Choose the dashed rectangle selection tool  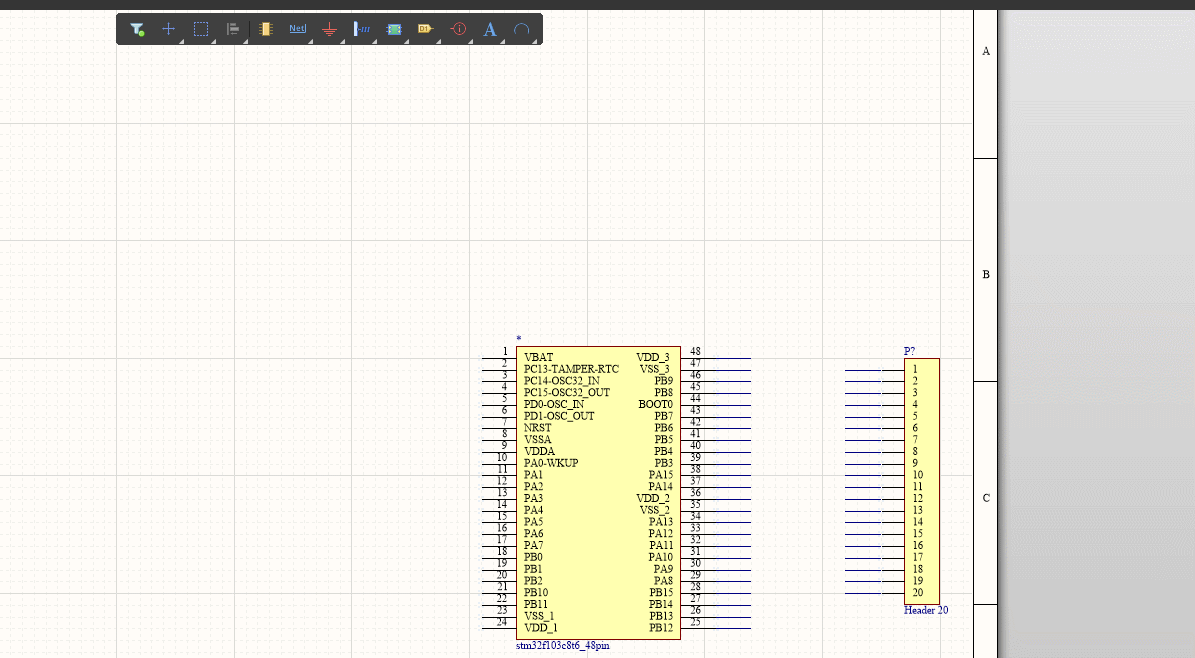tap(200, 29)
